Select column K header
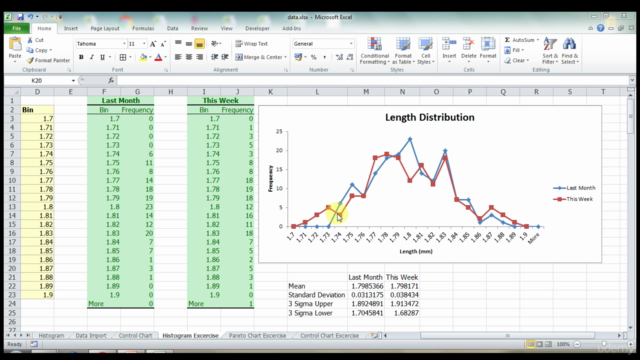Image resolution: width=640 pixels, height=360 pixels. pos(270,92)
